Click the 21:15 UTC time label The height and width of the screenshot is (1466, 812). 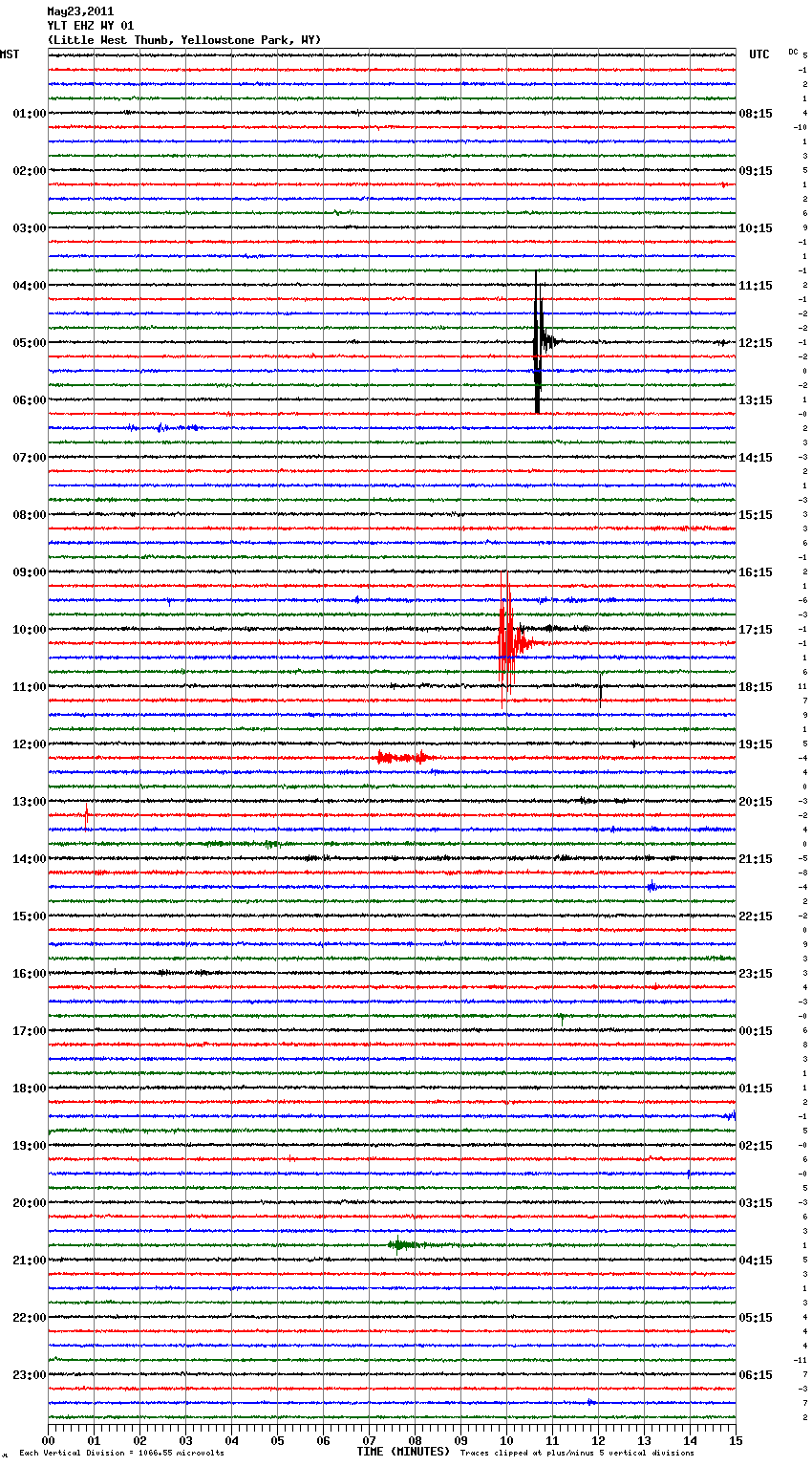[756, 859]
